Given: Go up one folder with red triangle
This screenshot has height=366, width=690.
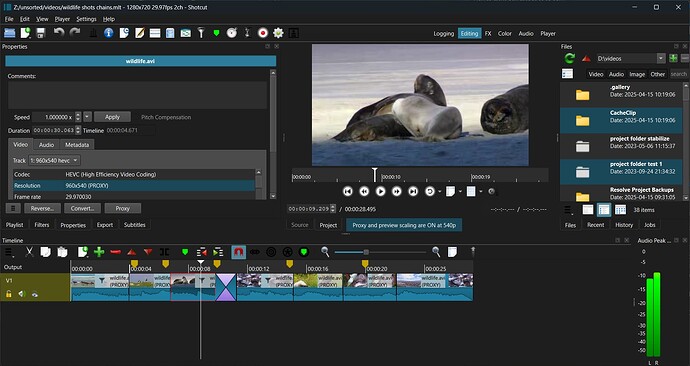Looking at the screenshot, I should pos(586,58).
